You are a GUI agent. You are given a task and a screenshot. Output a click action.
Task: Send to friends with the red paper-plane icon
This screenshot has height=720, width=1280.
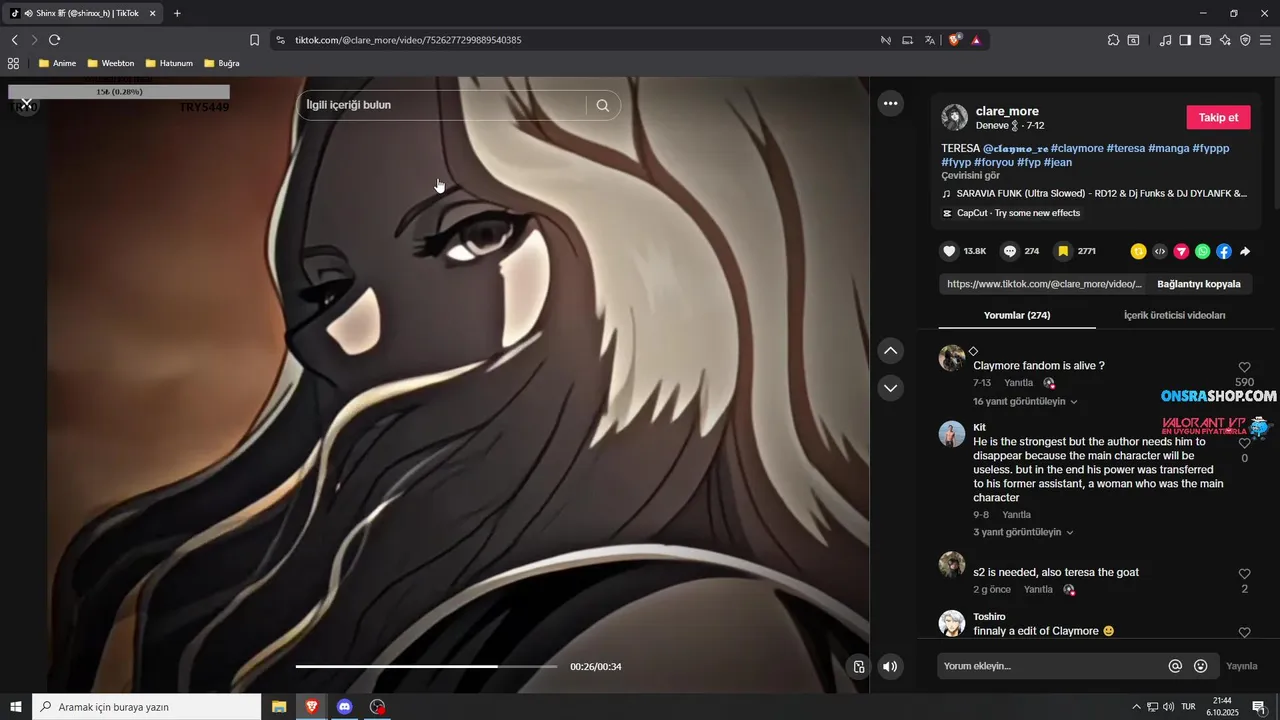coord(1181,252)
